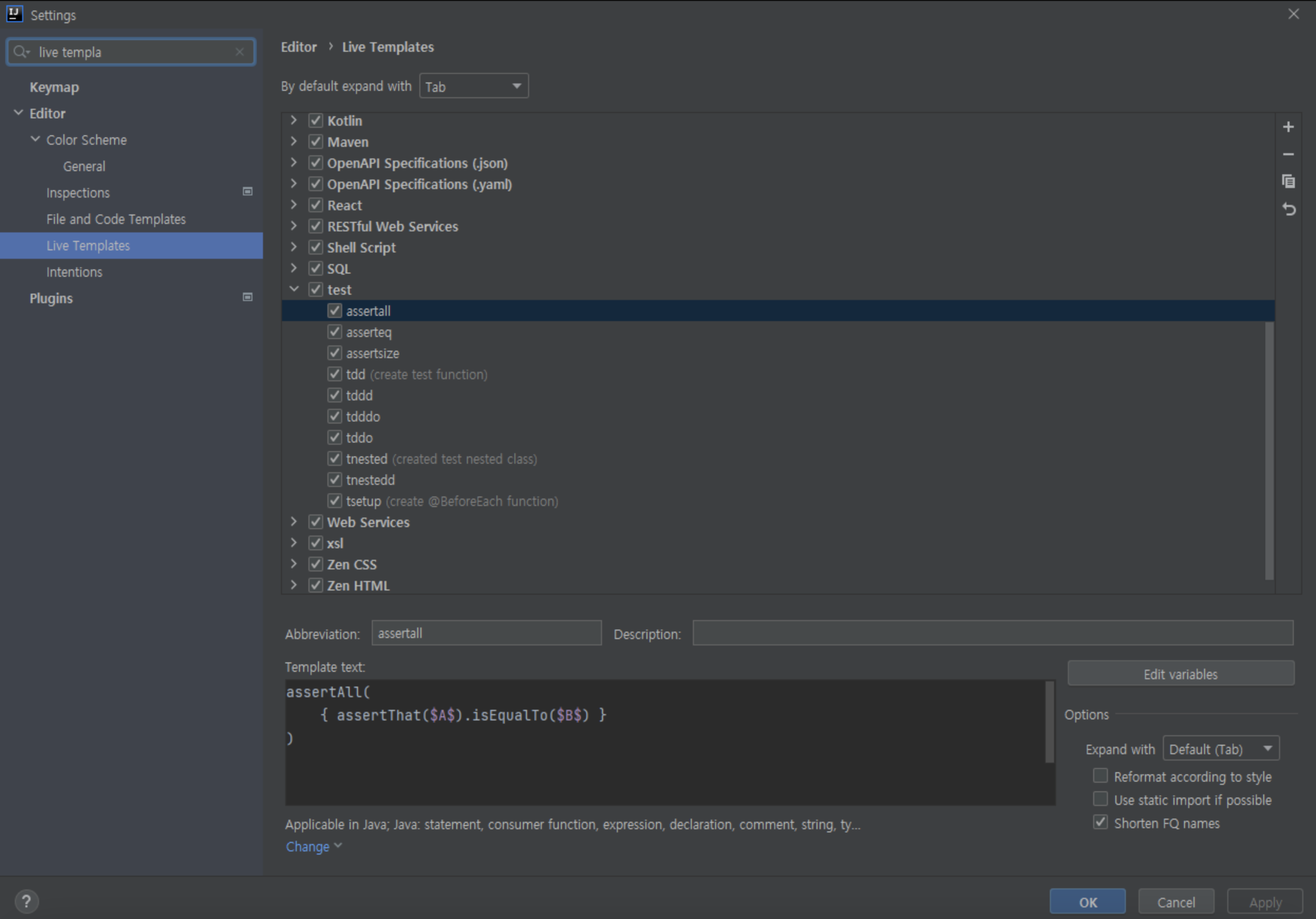The height and width of the screenshot is (919, 1316).
Task: Open File and Code Templates settings
Action: point(116,219)
